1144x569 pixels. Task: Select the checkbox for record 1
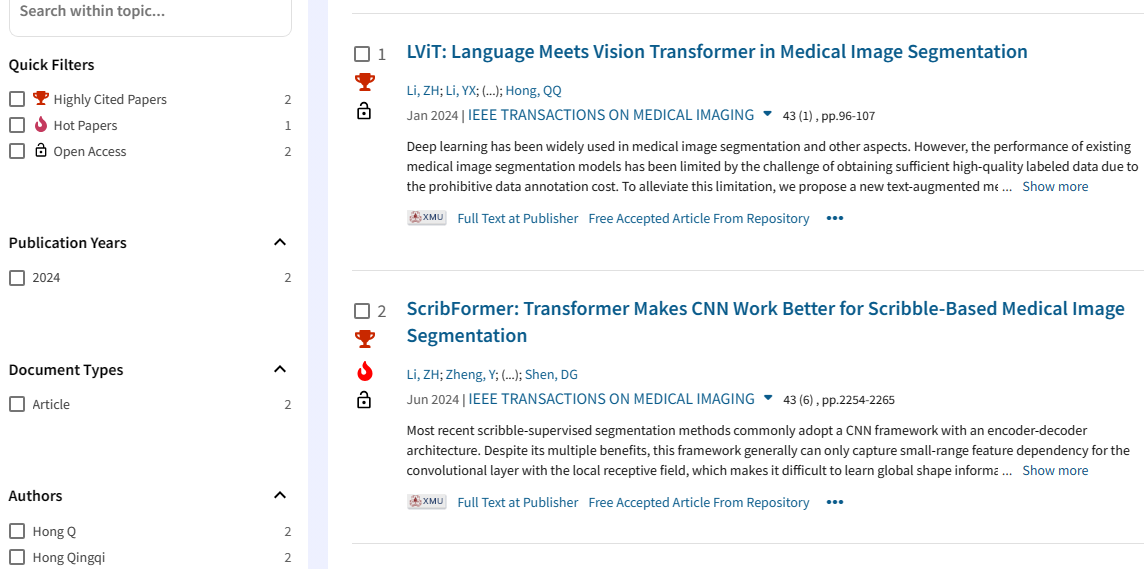coord(362,53)
